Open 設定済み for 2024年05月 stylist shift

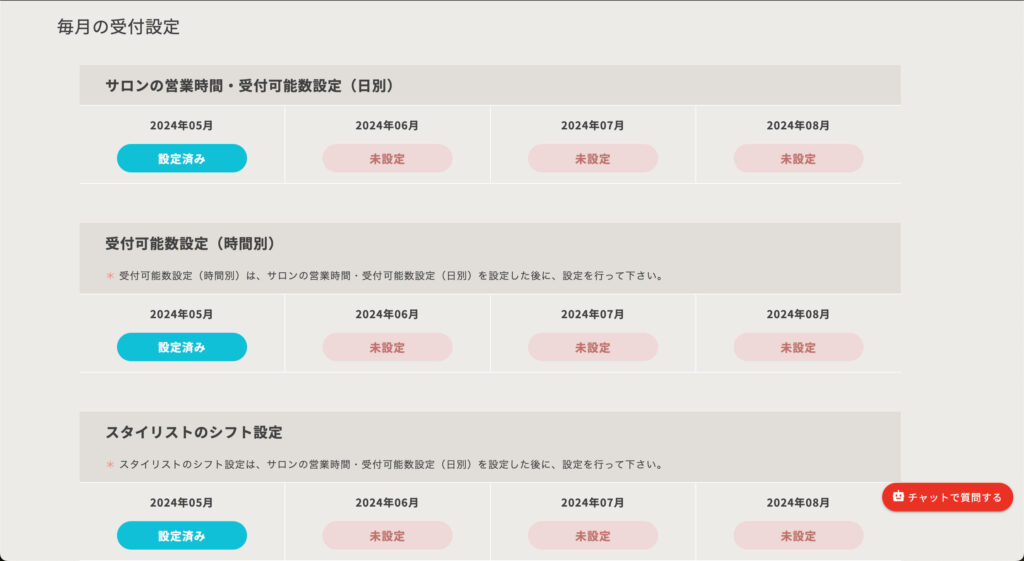(182, 536)
